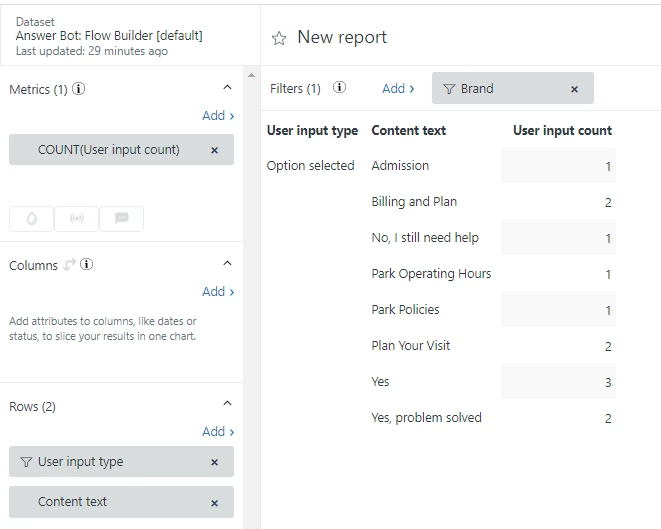Image resolution: width=661 pixels, height=529 pixels.
Task: Click the speech bubble annotation icon
Action: [121, 218]
